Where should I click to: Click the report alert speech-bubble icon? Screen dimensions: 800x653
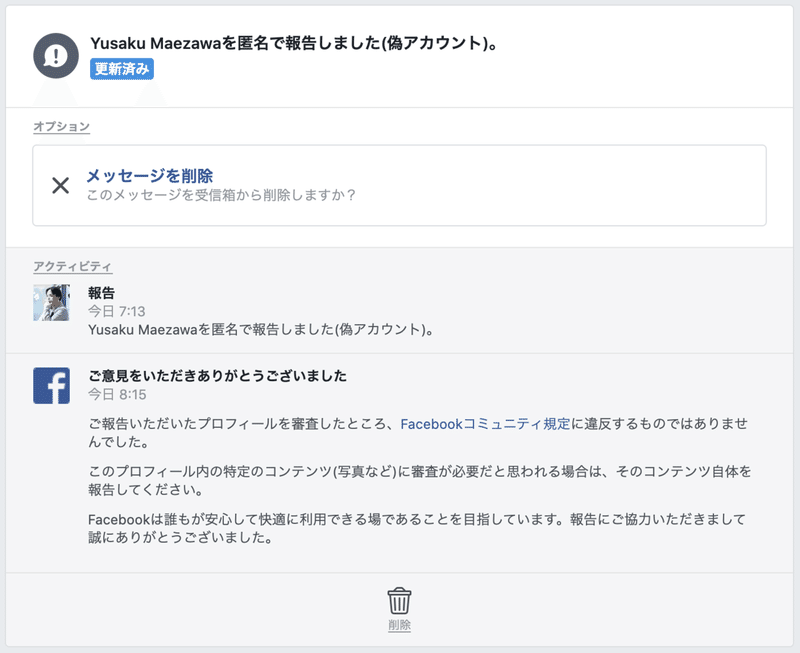[x=56, y=56]
